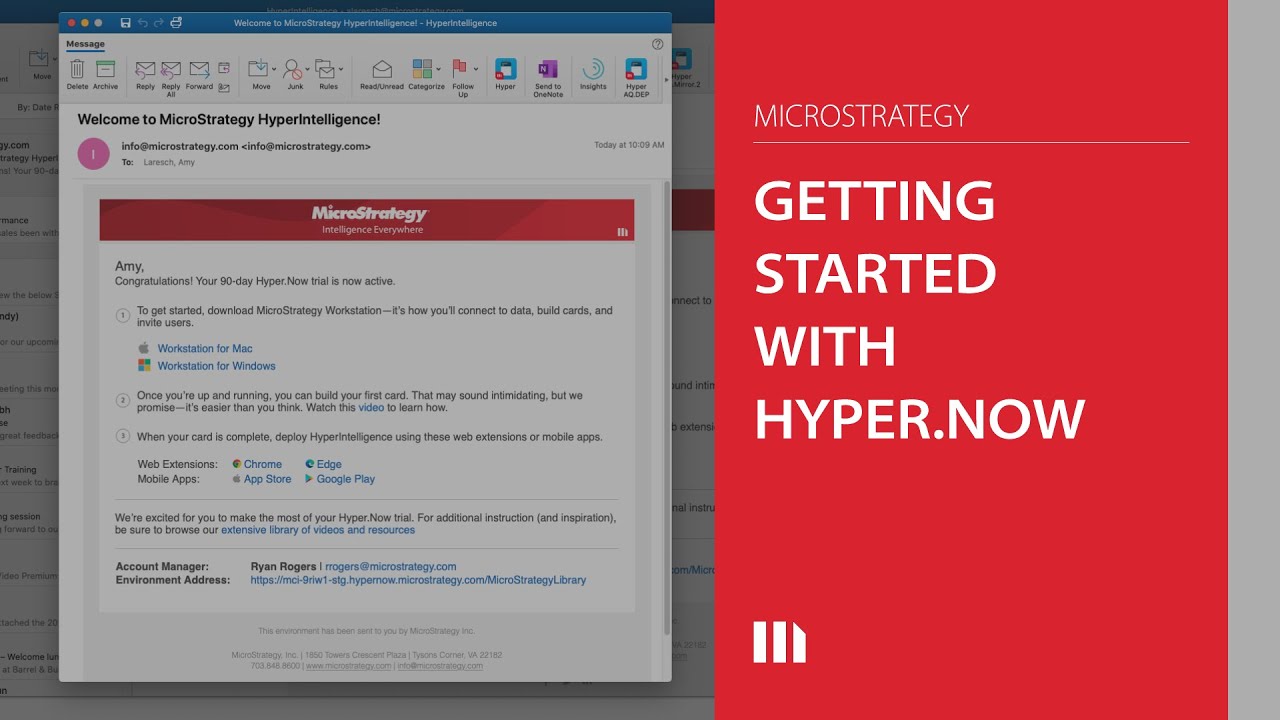
Task: Open the Google Play link
Action: (346, 479)
